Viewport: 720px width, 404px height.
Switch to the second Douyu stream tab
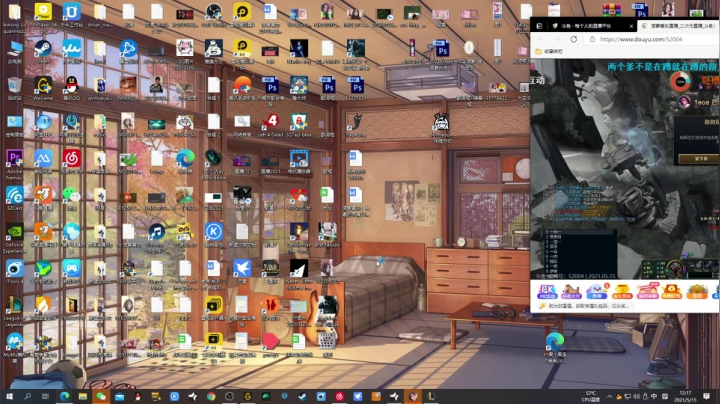[679, 26]
